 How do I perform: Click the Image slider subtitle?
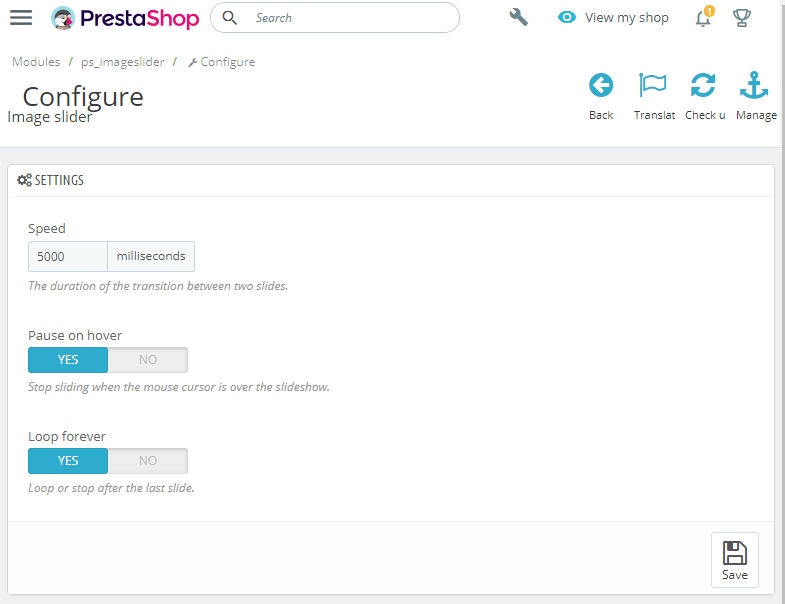50,117
